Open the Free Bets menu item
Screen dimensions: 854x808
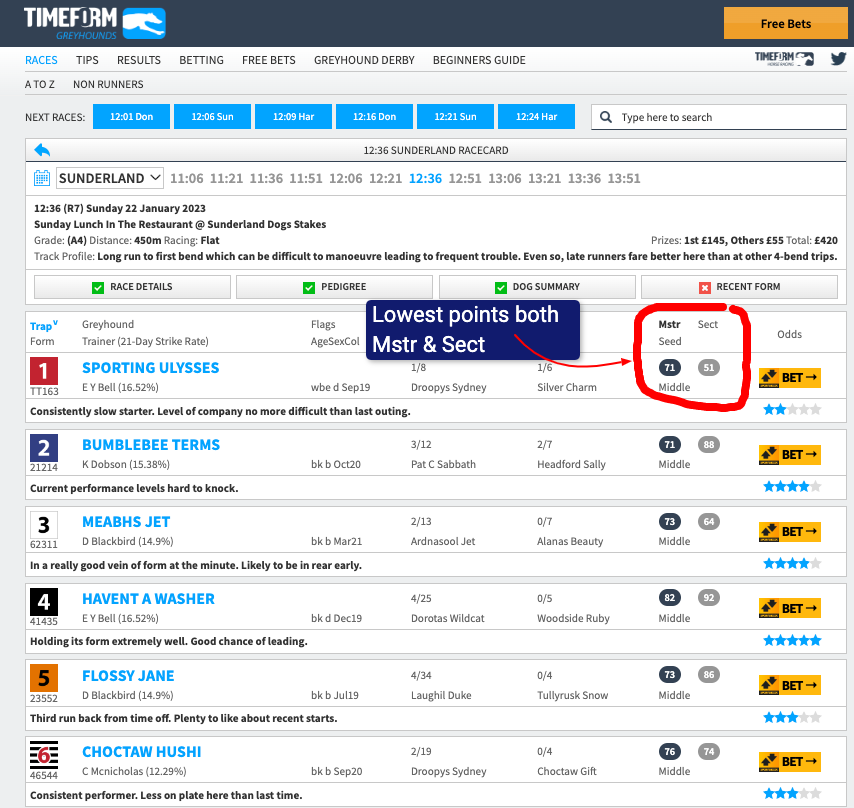coord(269,60)
